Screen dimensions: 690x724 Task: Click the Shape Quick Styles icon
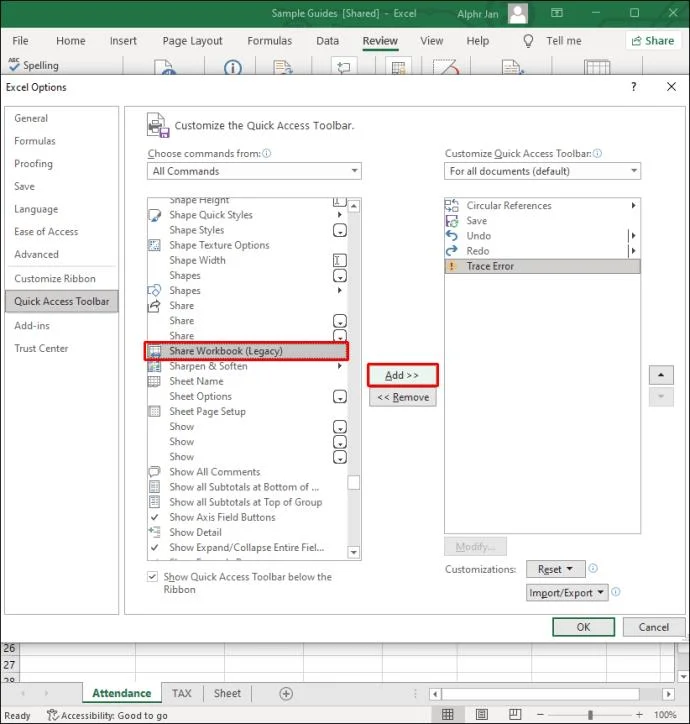pyautogui.click(x=154, y=215)
